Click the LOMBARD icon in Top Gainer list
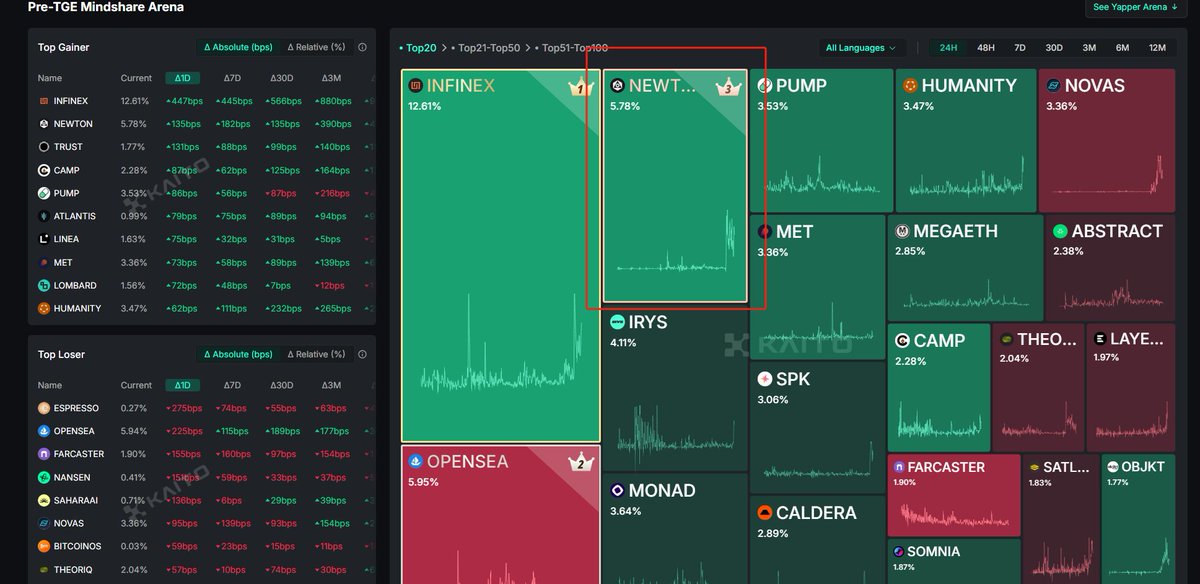This screenshot has width=1200, height=584. (44, 285)
